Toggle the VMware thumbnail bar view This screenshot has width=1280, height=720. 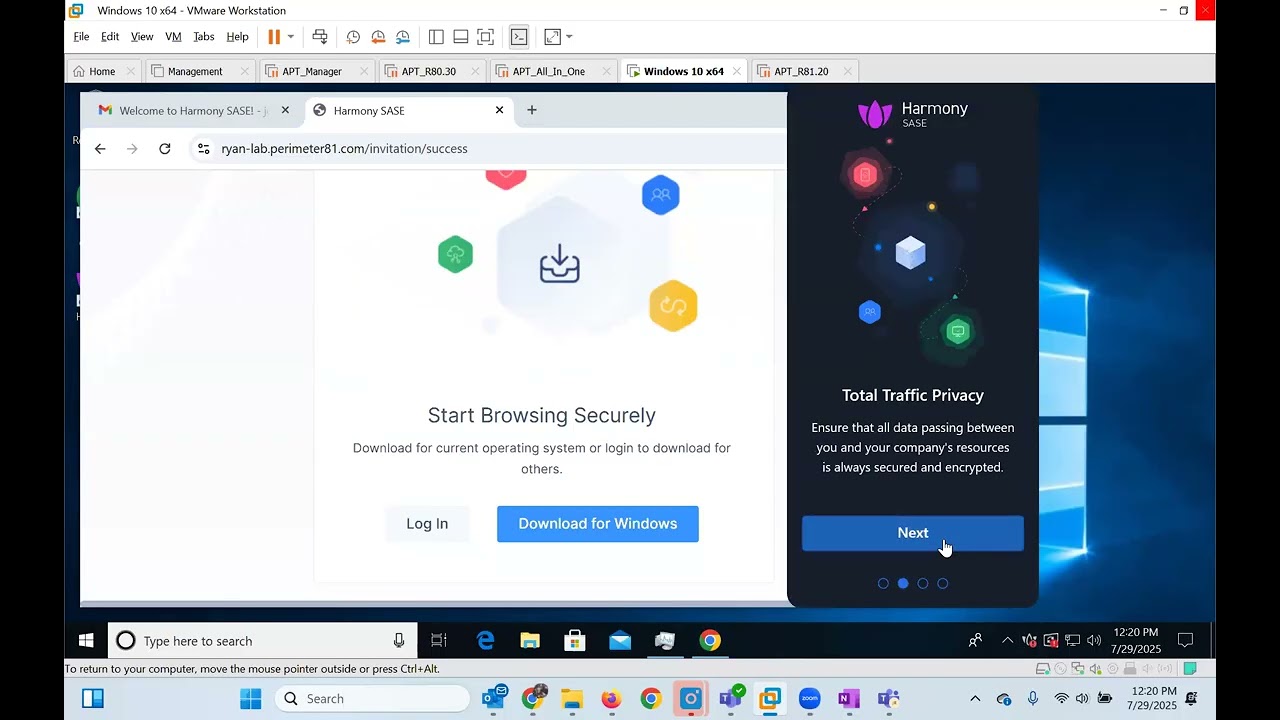click(x=461, y=37)
